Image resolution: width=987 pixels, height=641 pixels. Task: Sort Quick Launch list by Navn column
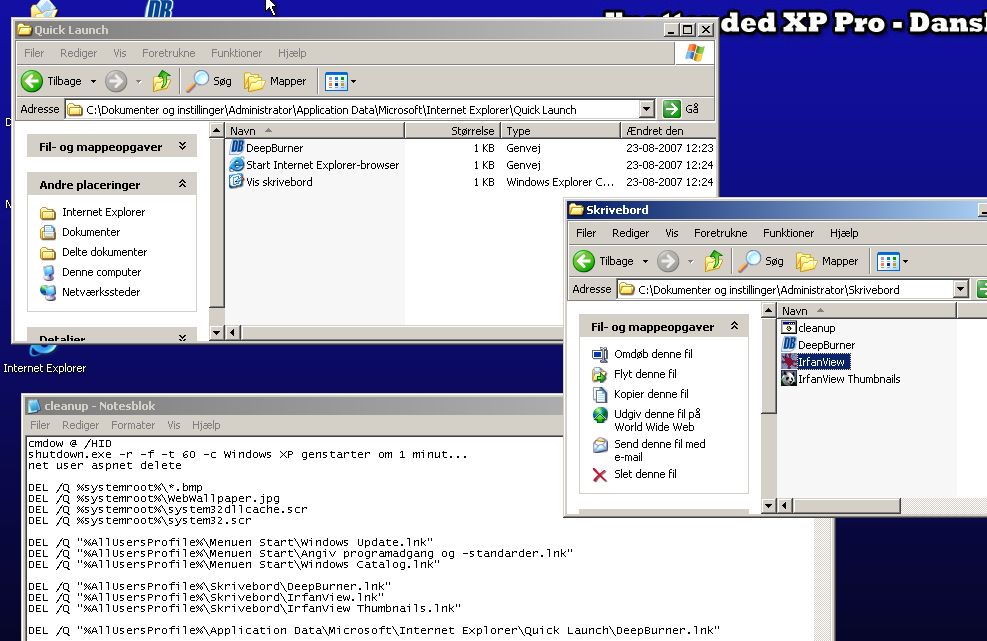coord(315,130)
